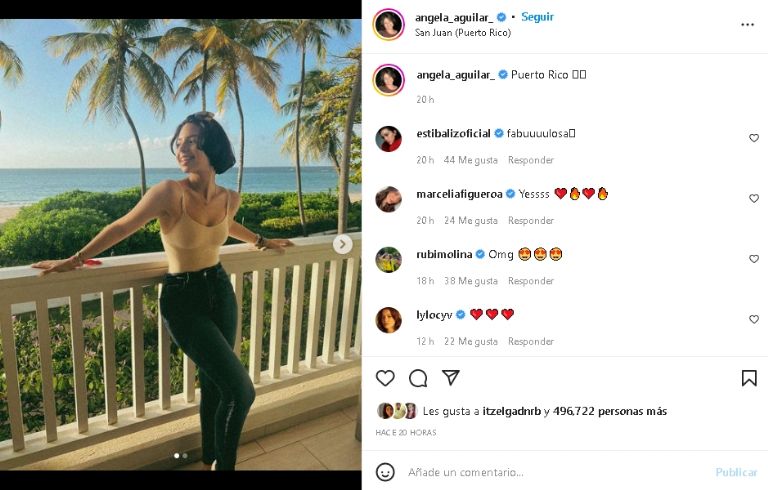Click Seguir to follow angela_aguilar_
The height and width of the screenshot is (490, 768).
point(537,17)
